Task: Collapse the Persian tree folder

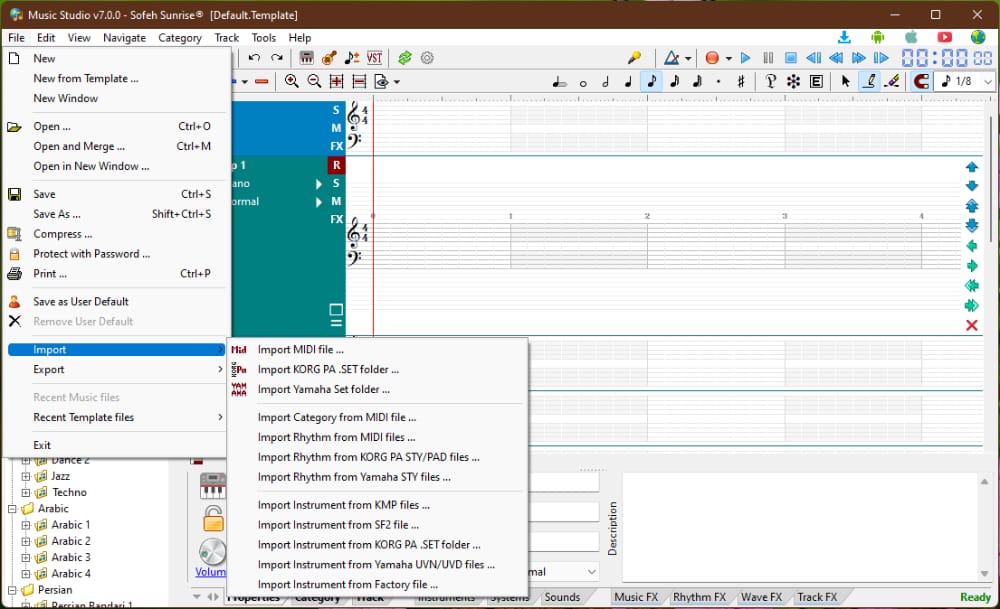Action: point(12,590)
